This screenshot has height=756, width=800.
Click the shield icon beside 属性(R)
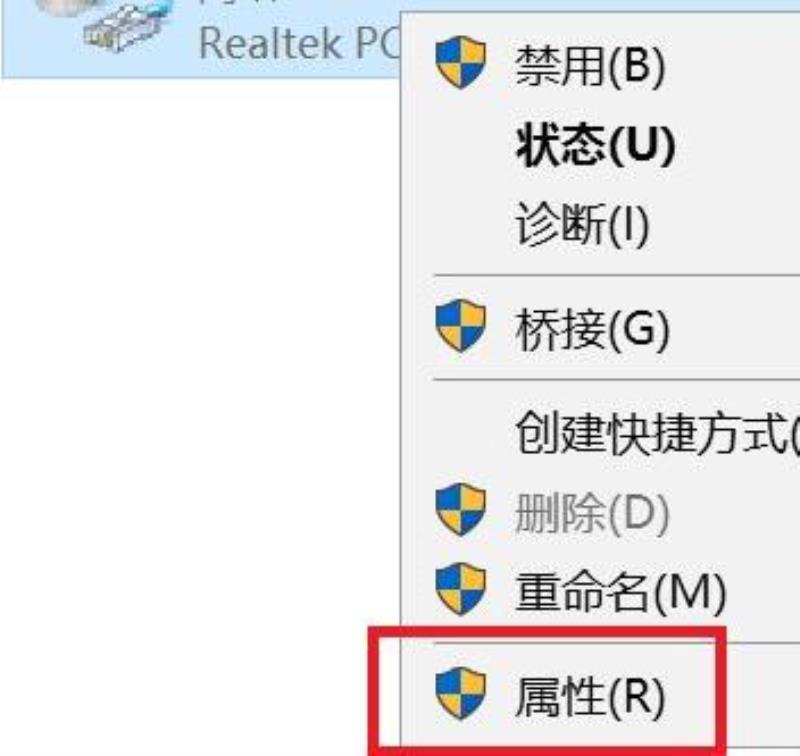tap(460, 694)
